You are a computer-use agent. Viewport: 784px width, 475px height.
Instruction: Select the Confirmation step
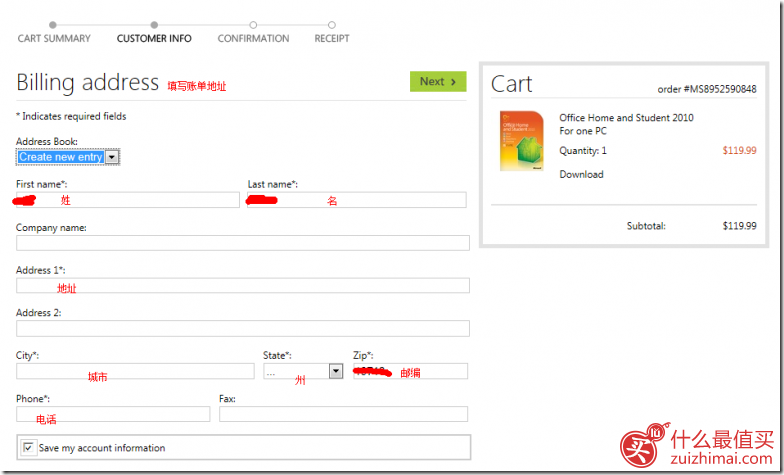[253, 38]
